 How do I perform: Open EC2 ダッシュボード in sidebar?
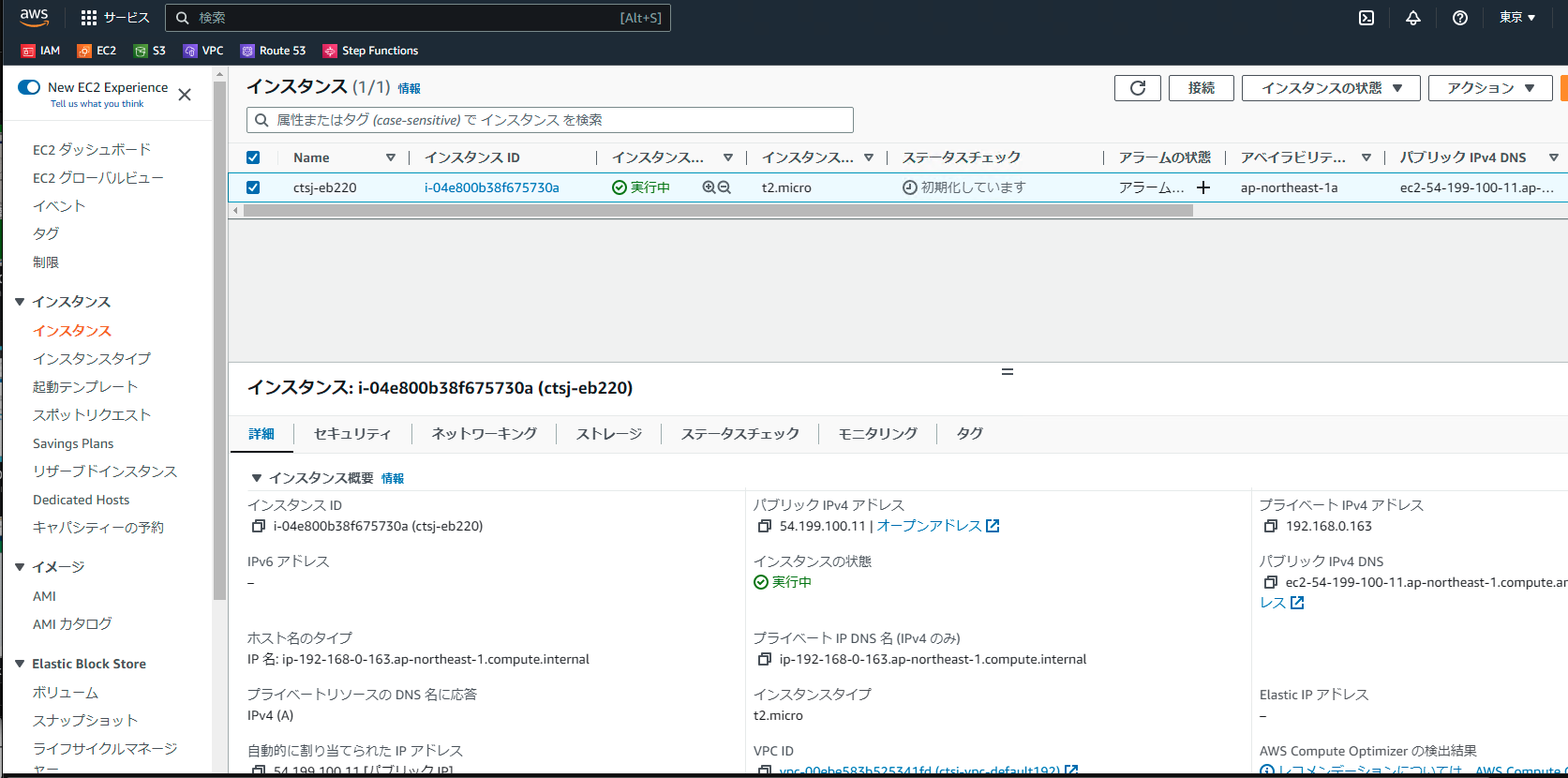click(92, 150)
